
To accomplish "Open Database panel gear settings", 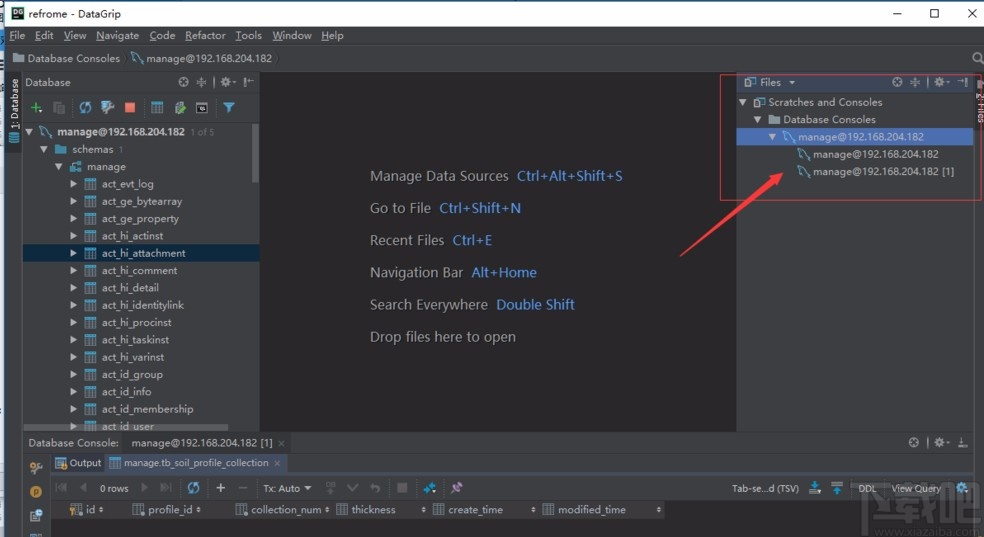I will tap(227, 82).
